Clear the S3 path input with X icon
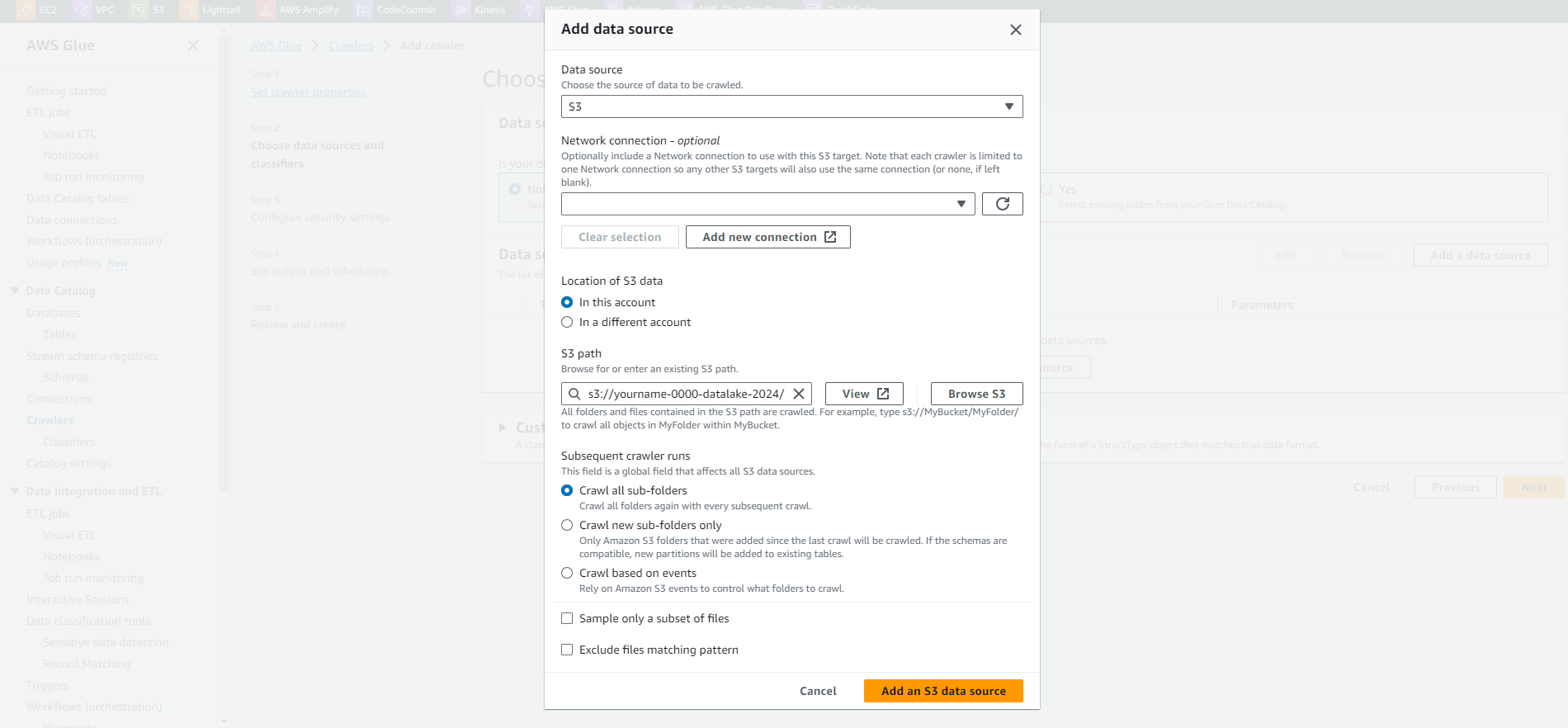1568x728 pixels. 799,394
